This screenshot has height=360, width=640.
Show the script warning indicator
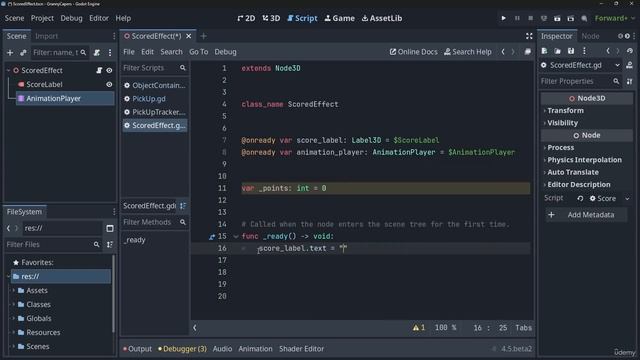point(419,328)
